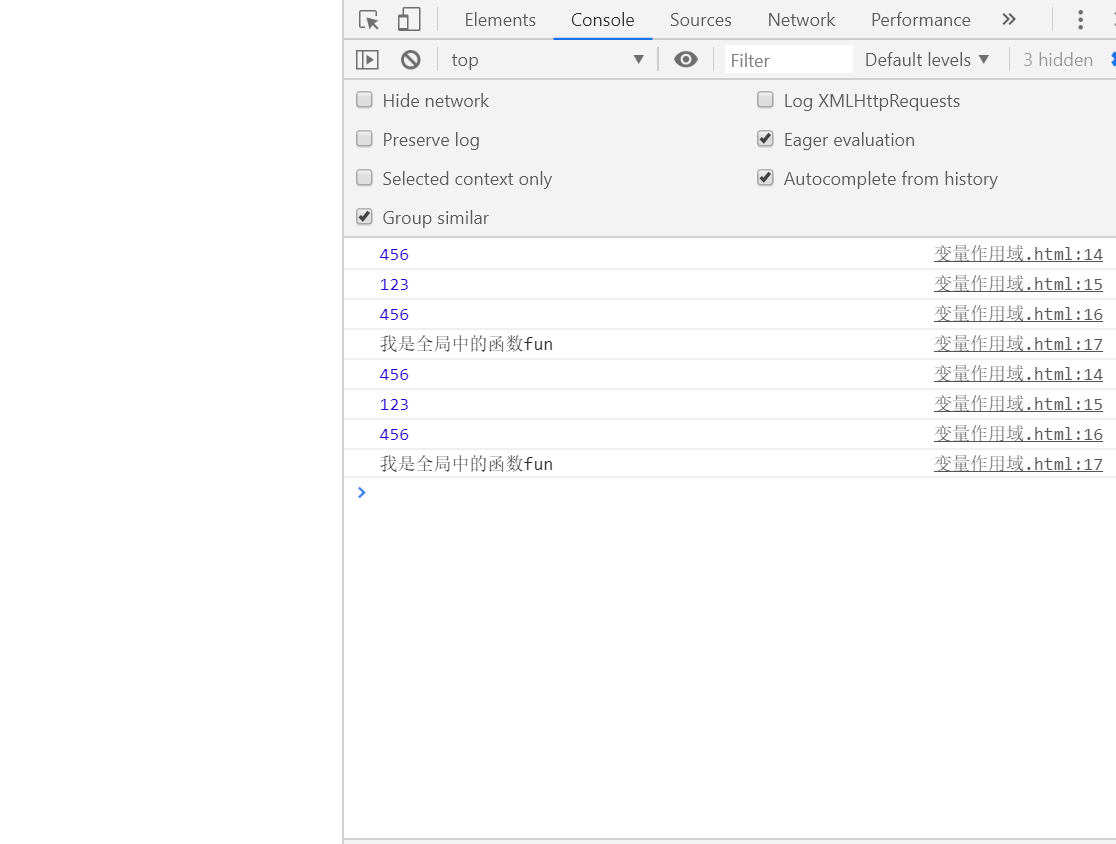Screen dimensions: 1116x844
Task: Open first 变量作用域.html:17 source link
Action: tap(1018, 344)
